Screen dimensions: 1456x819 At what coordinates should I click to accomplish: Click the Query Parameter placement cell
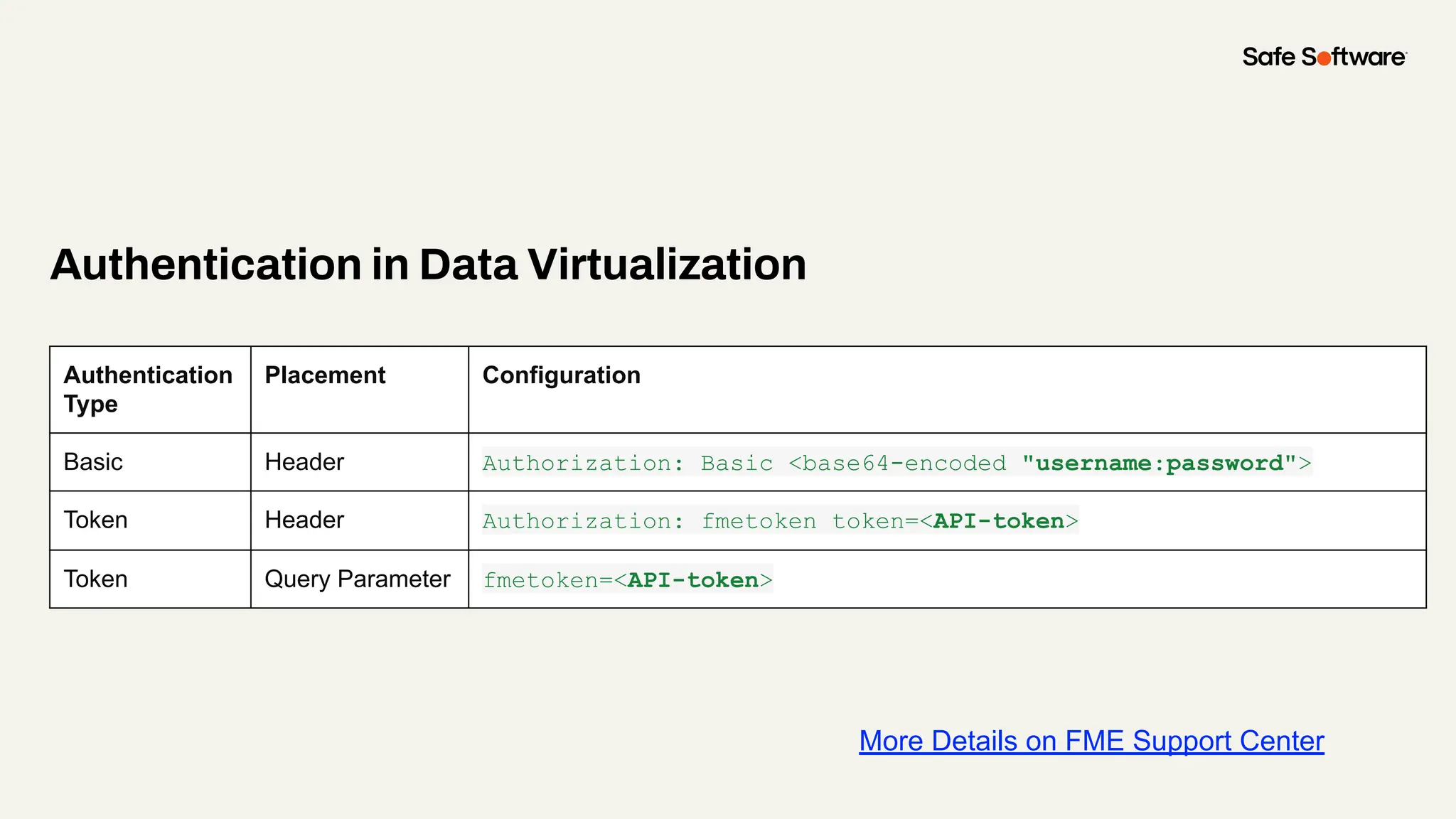point(360,579)
